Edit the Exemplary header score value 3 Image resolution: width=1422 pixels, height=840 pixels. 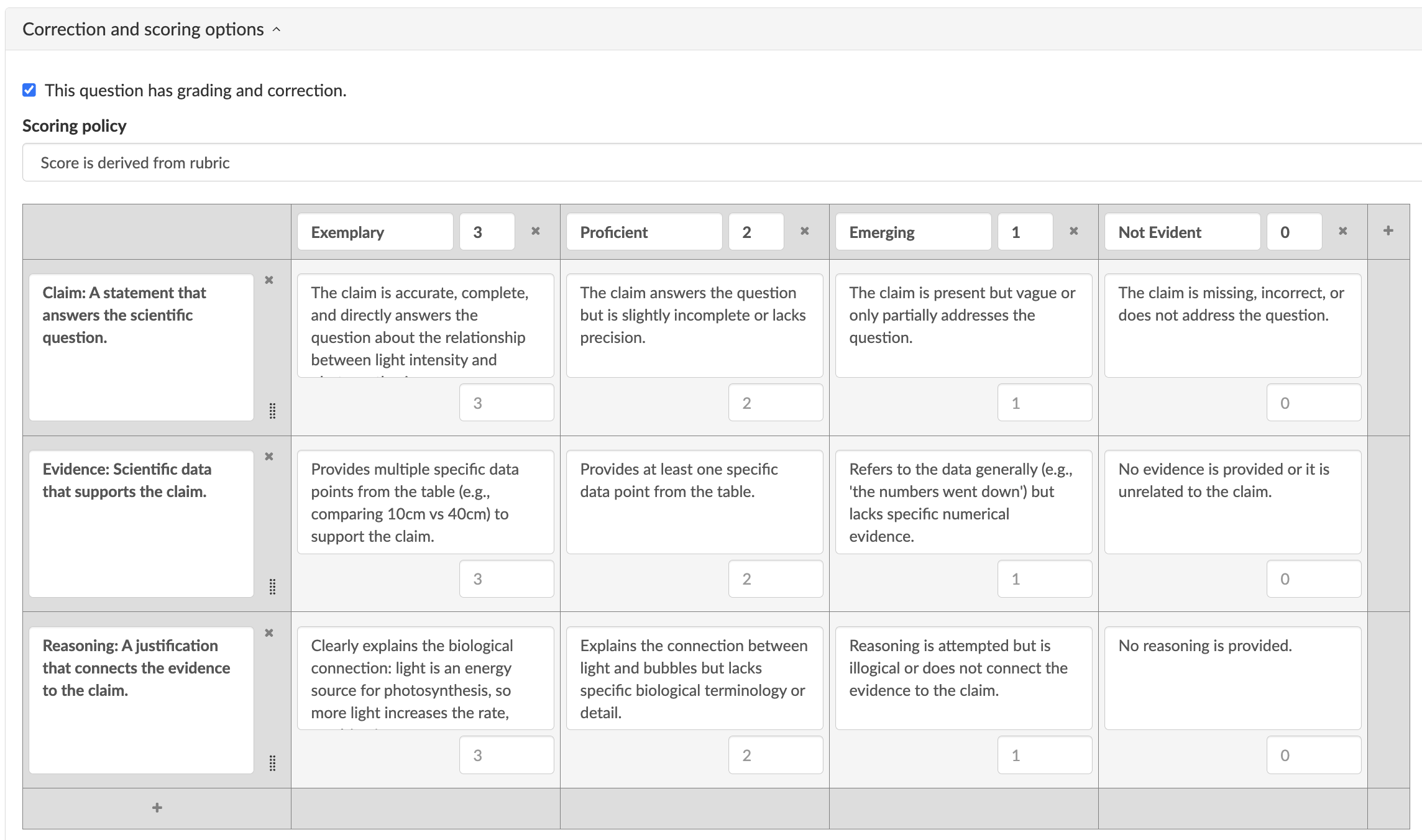(487, 232)
